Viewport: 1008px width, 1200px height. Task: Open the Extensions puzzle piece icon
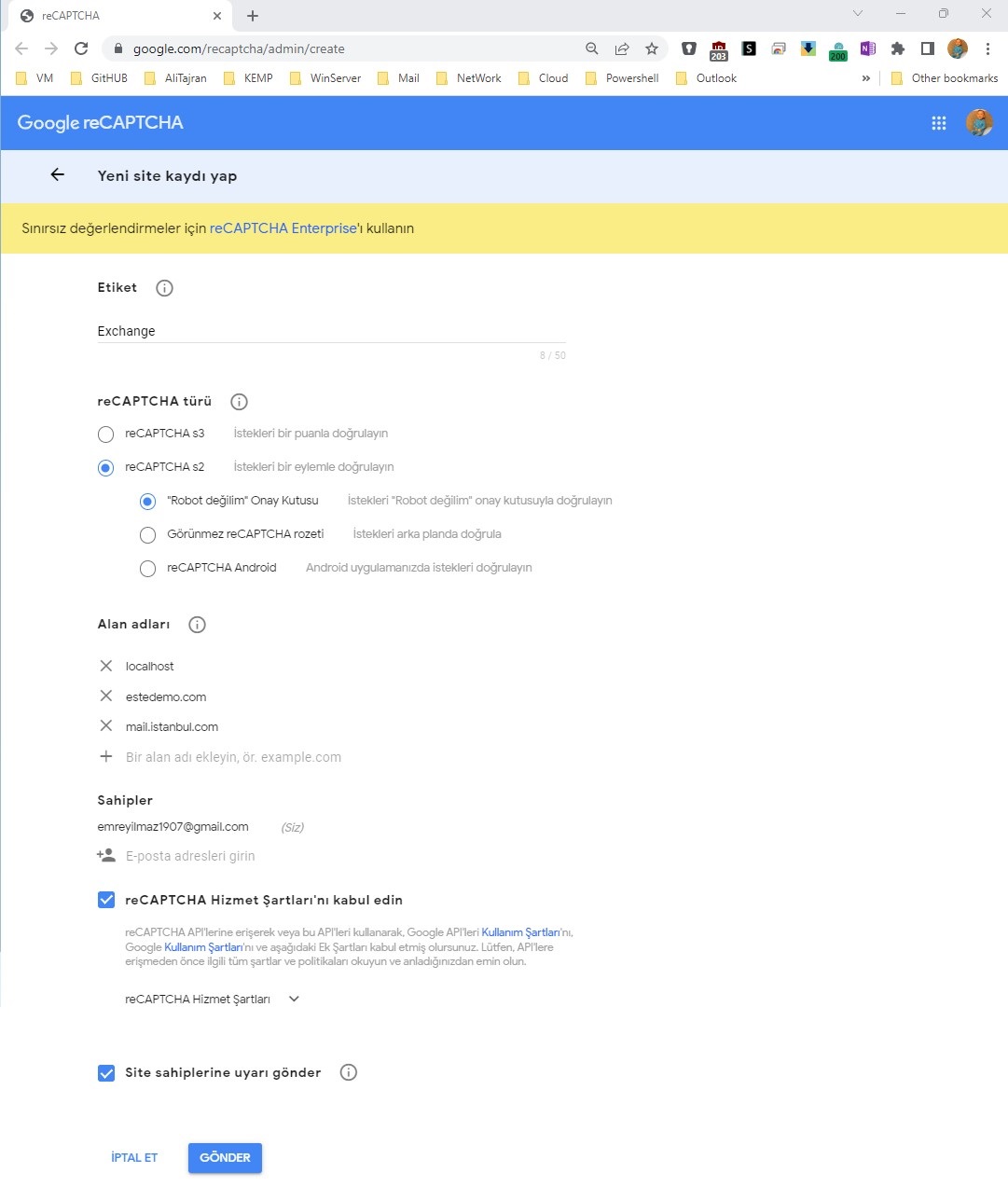point(898,48)
